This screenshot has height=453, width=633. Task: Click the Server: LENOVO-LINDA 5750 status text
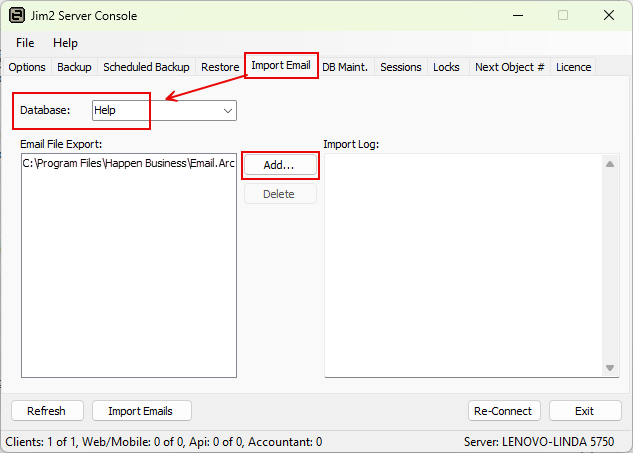point(539,442)
